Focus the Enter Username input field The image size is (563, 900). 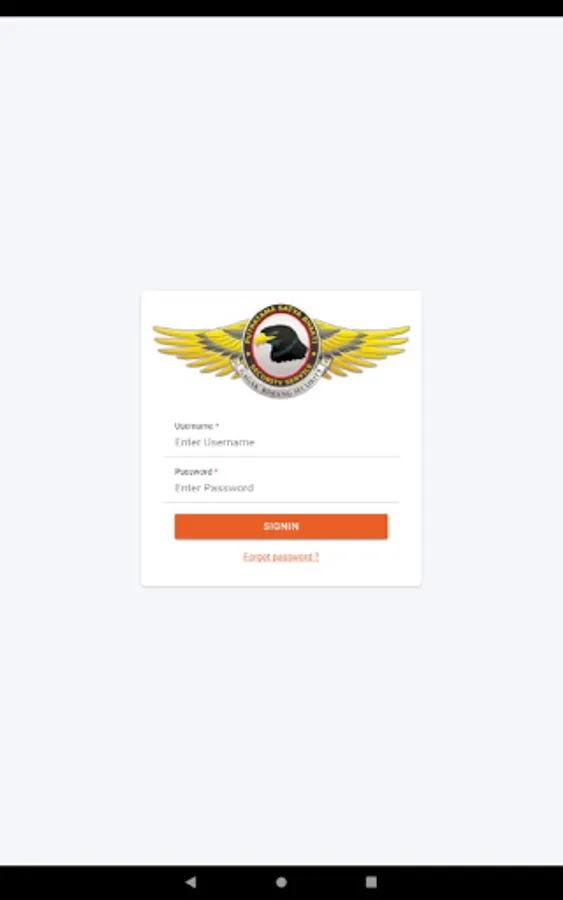coord(281,442)
